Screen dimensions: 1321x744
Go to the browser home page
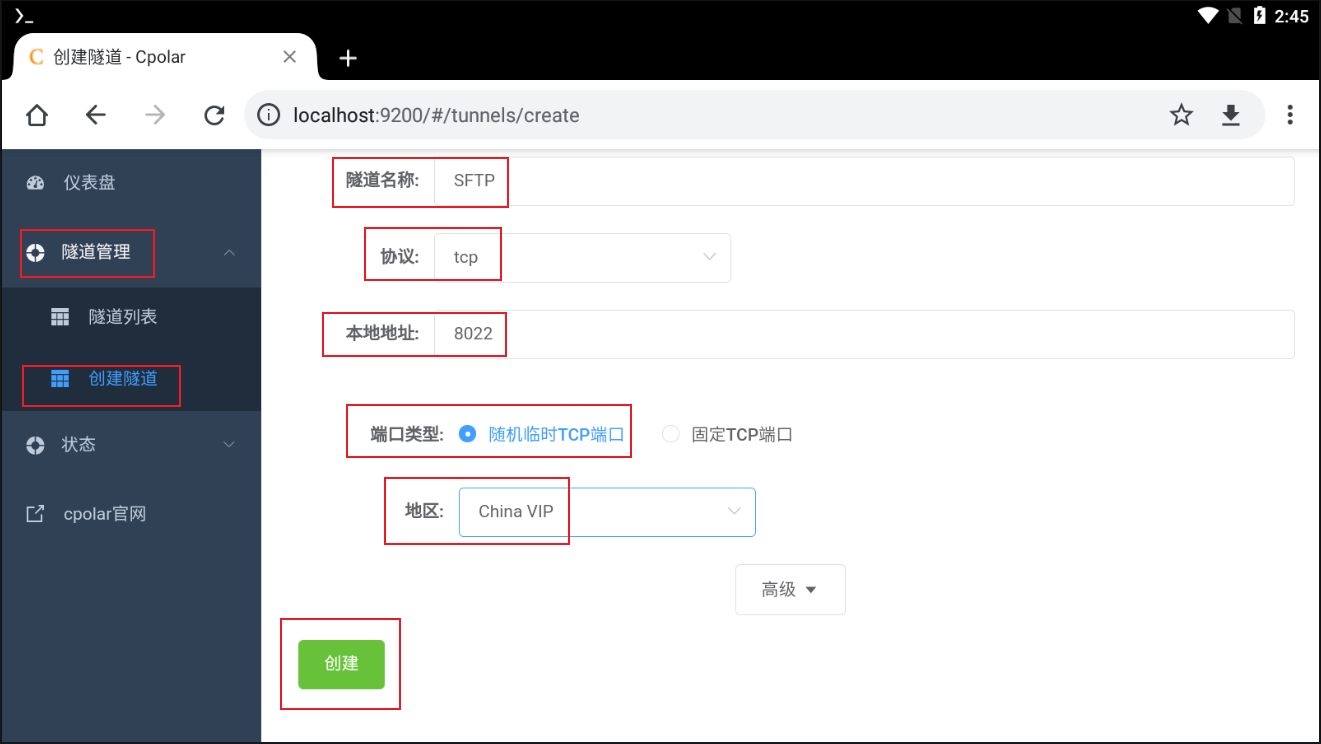(37, 115)
